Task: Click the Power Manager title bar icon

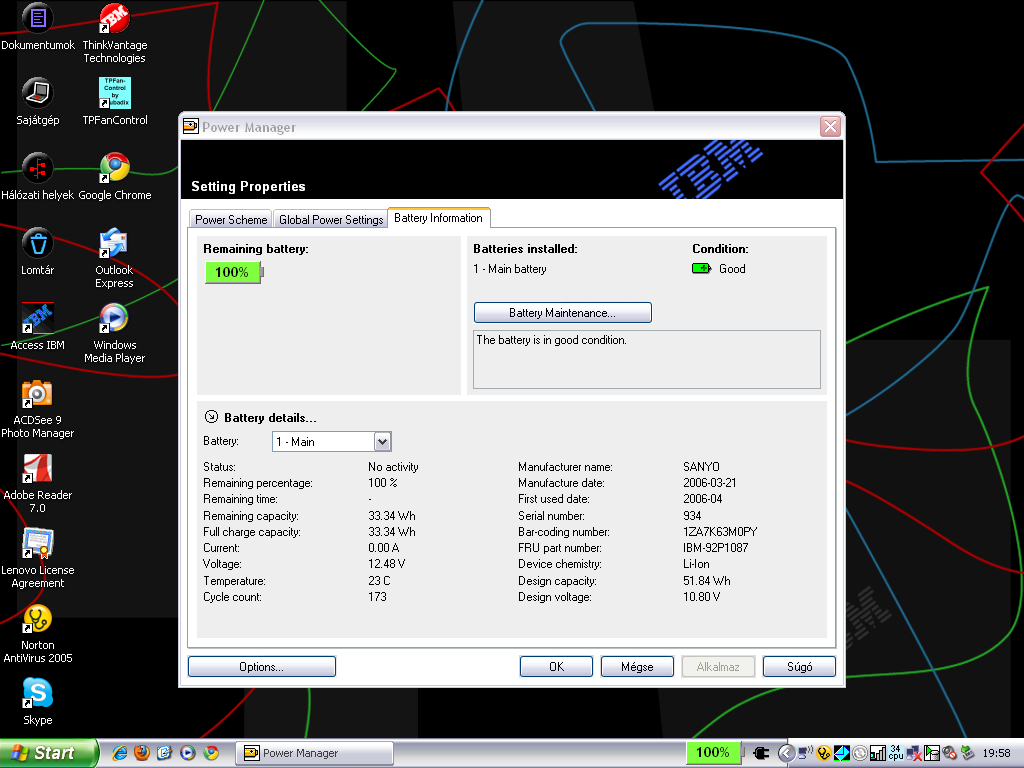Action: coord(191,126)
